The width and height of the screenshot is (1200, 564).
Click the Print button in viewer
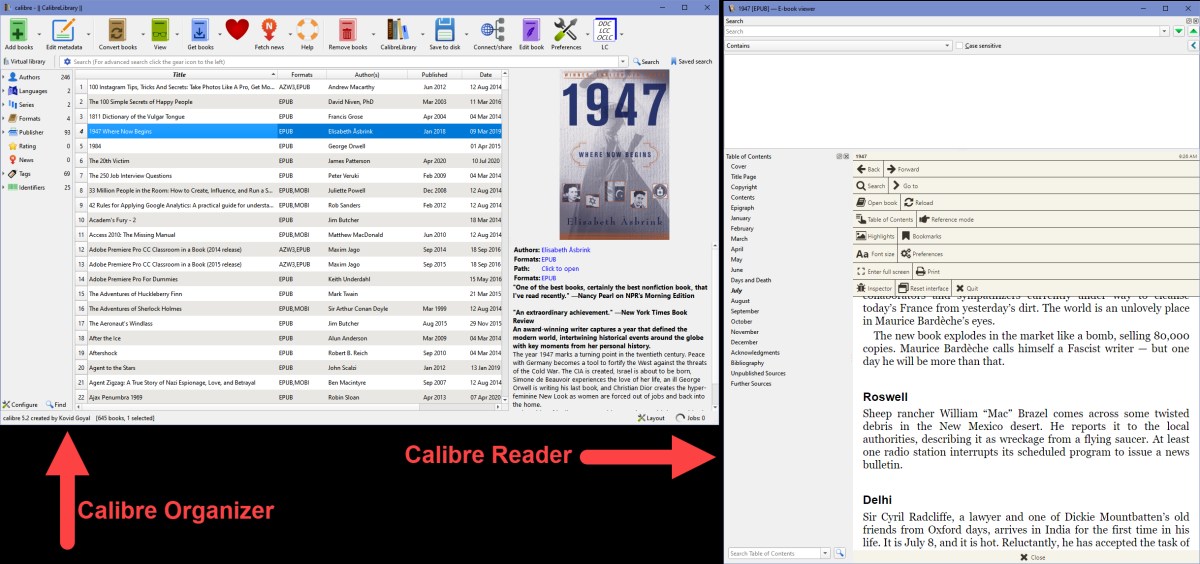click(928, 271)
